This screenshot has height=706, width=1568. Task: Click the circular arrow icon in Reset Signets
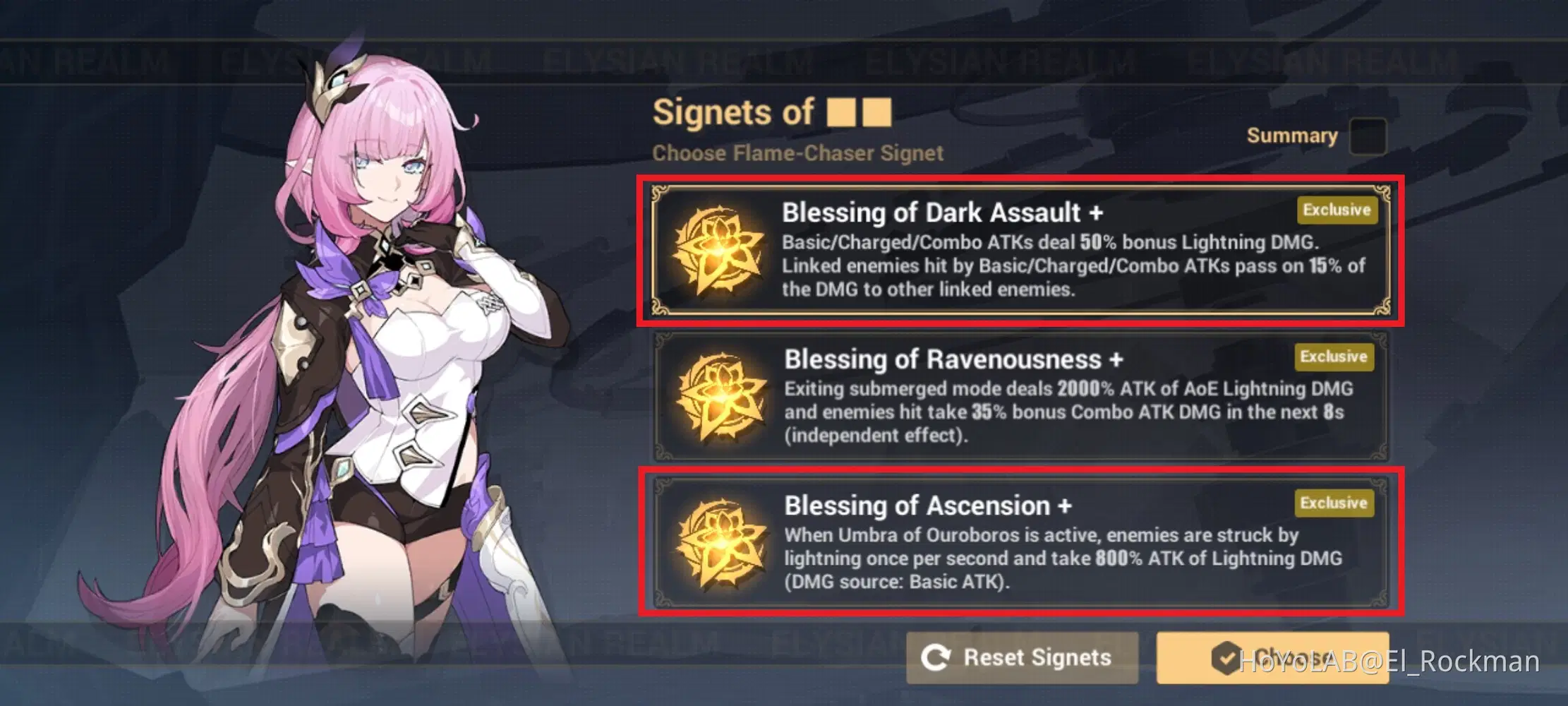pos(936,658)
